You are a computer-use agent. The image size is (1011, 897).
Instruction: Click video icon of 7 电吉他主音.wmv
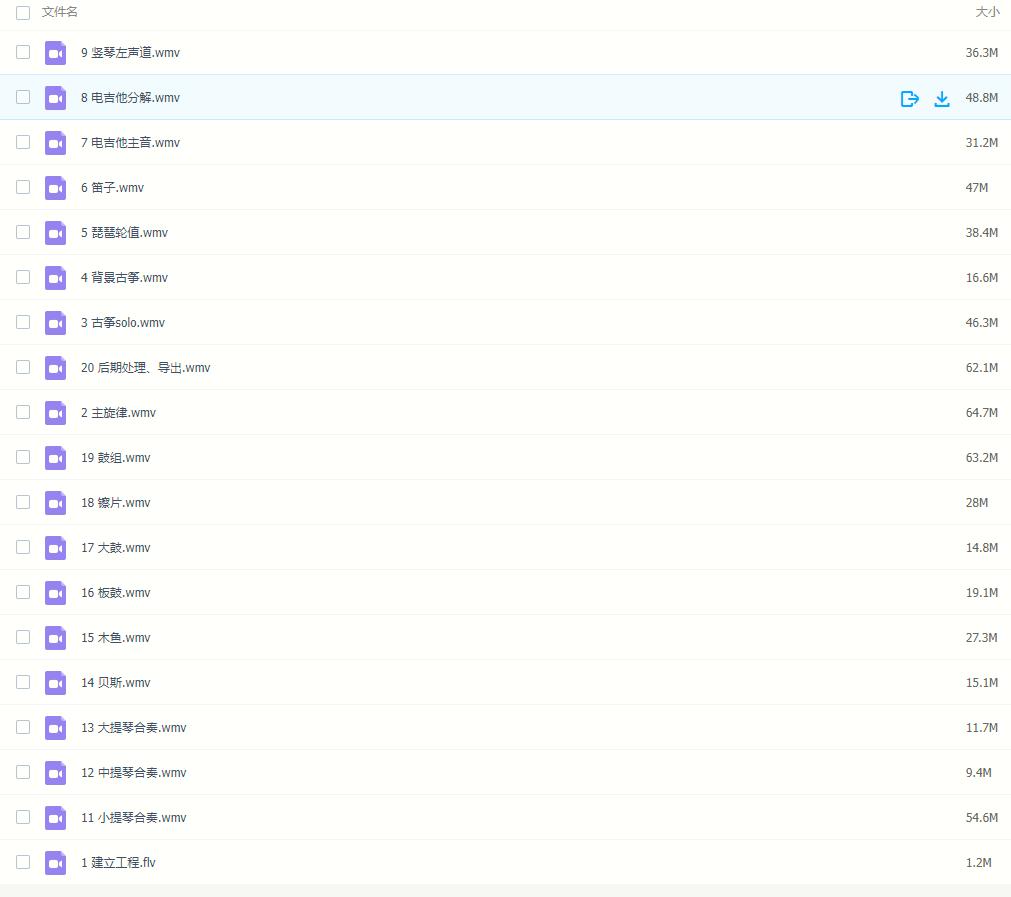click(x=55, y=143)
